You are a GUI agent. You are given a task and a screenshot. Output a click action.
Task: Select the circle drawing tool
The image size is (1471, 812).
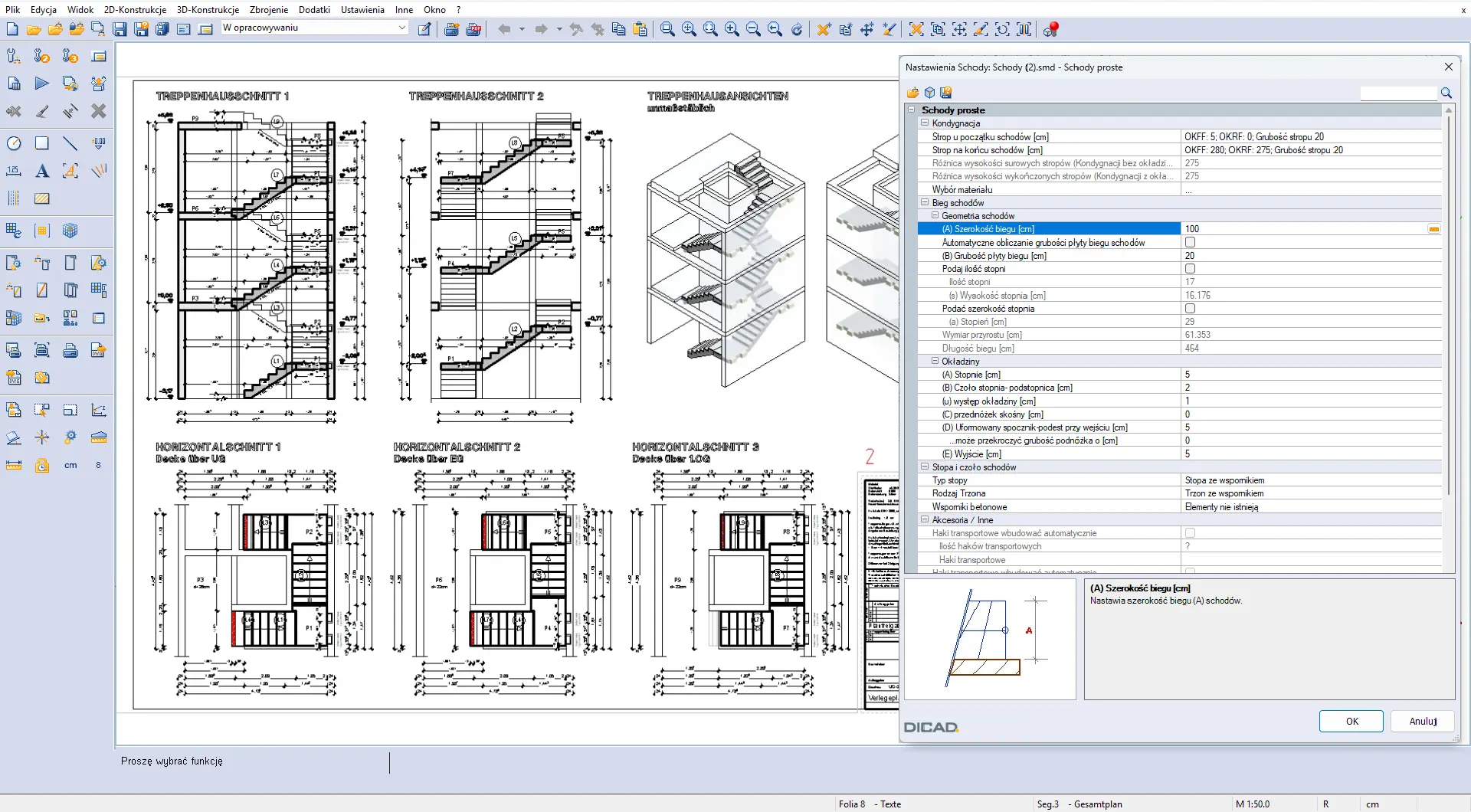click(14, 143)
